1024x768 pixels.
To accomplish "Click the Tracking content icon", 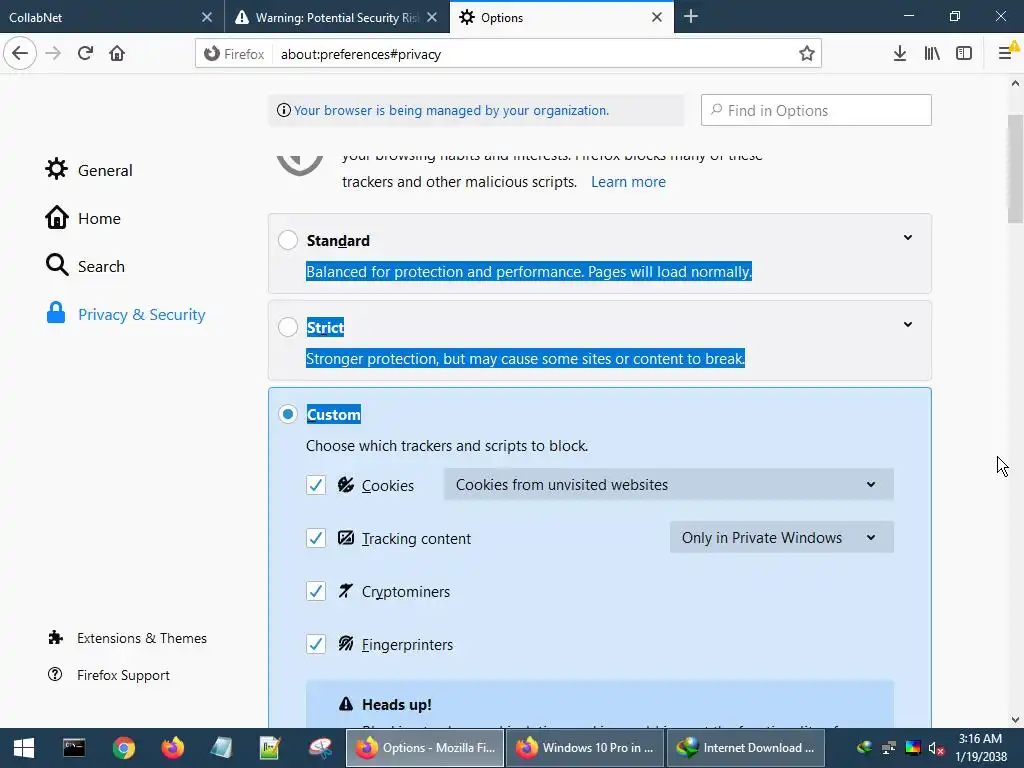I will point(345,538).
